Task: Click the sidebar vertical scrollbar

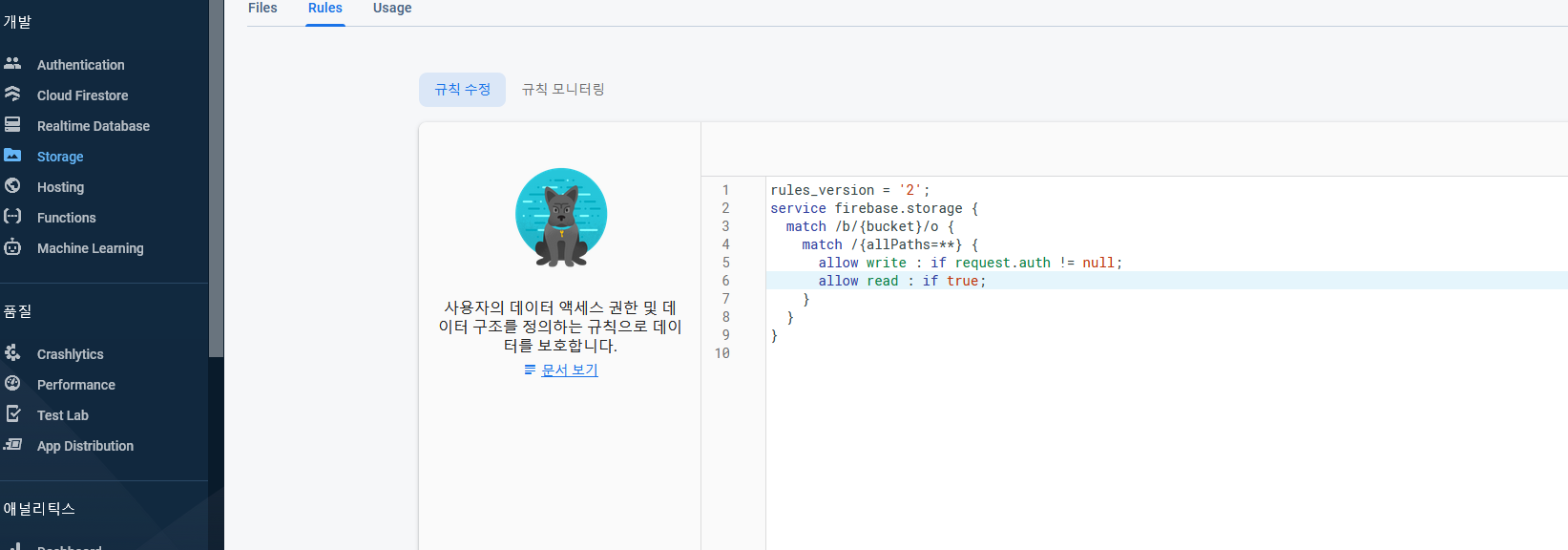Action: [x=217, y=178]
